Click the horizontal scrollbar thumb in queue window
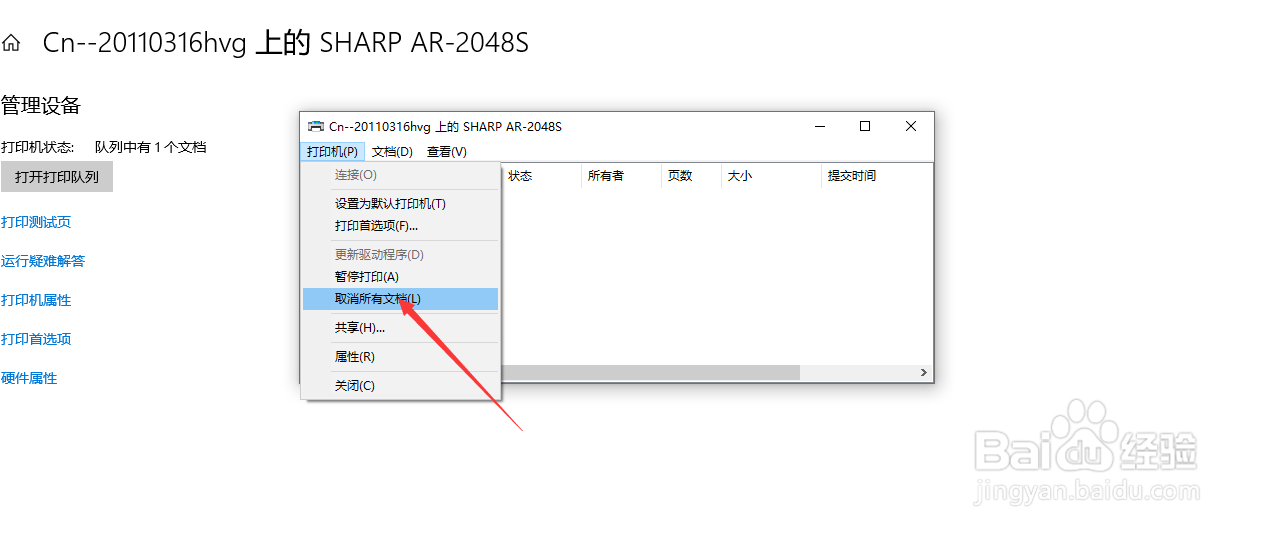The image size is (1270, 535). coord(650,372)
